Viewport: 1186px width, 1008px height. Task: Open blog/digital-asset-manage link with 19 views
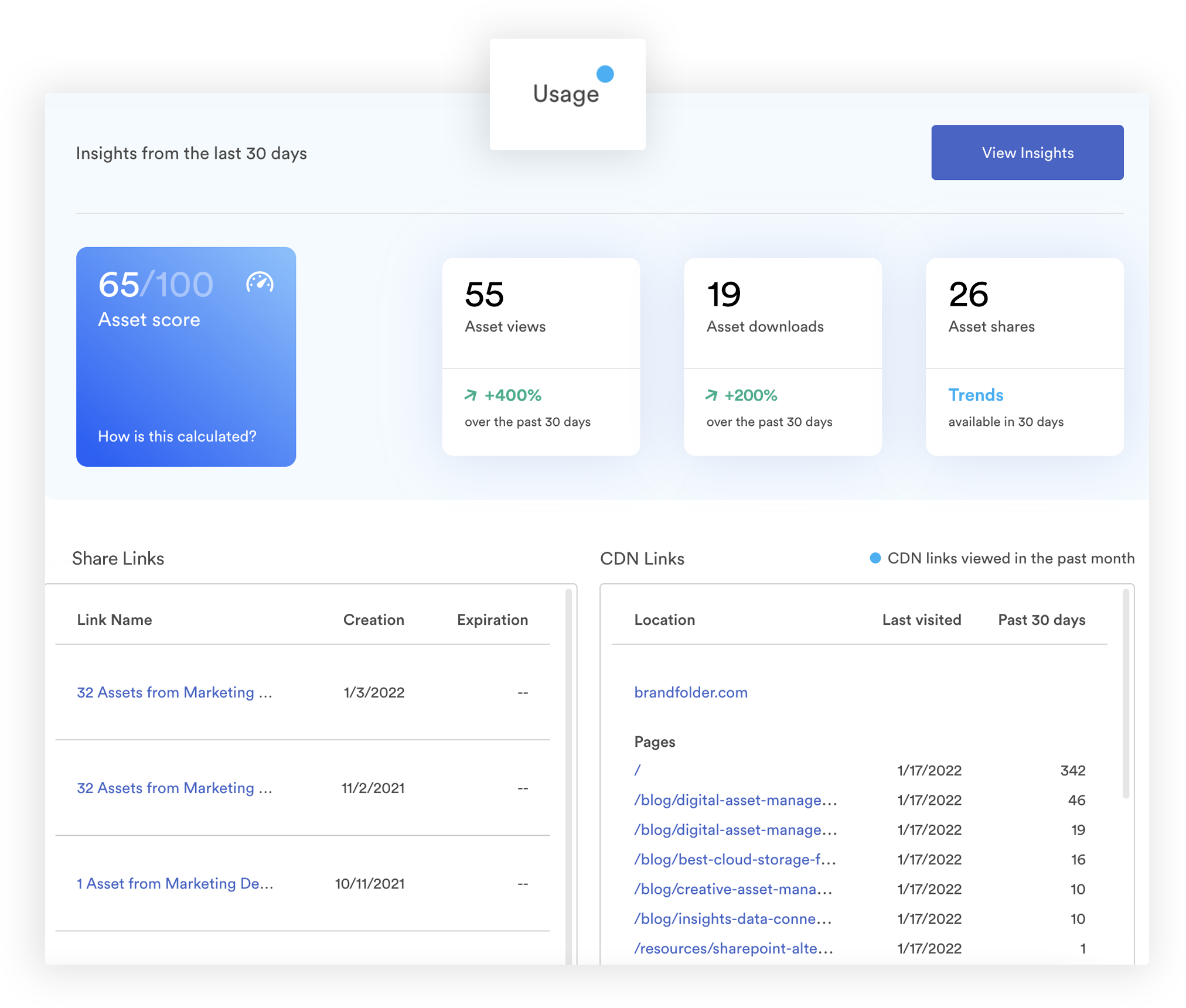tap(735, 830)
